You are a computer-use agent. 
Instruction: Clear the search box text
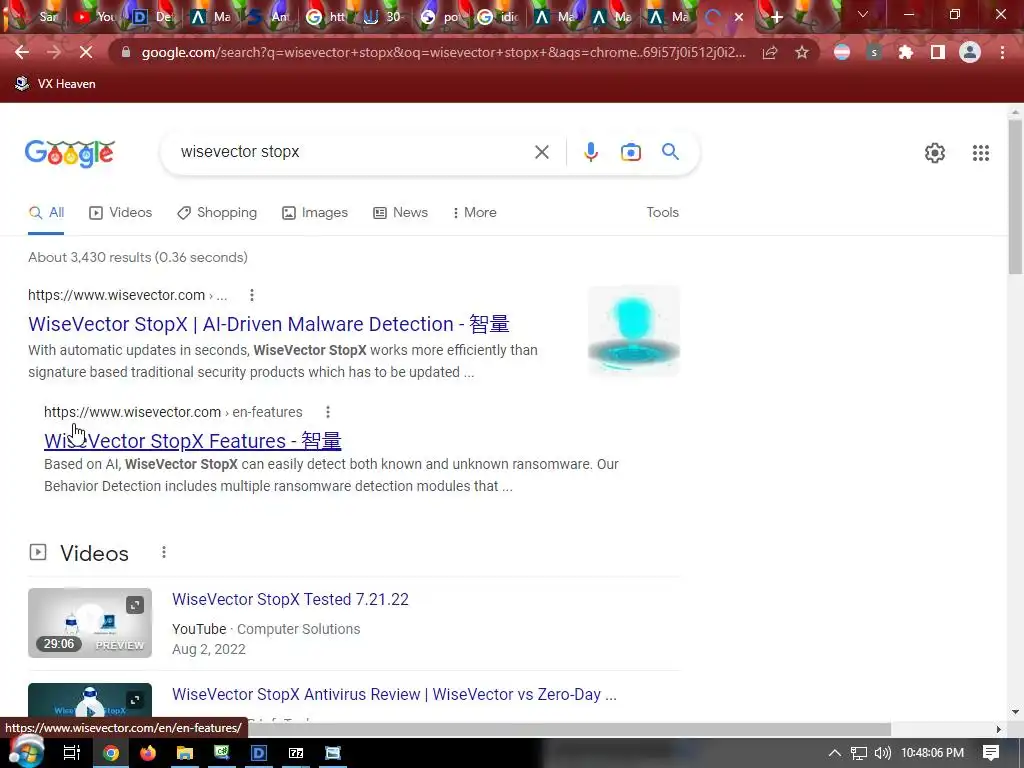coord(541,152)
